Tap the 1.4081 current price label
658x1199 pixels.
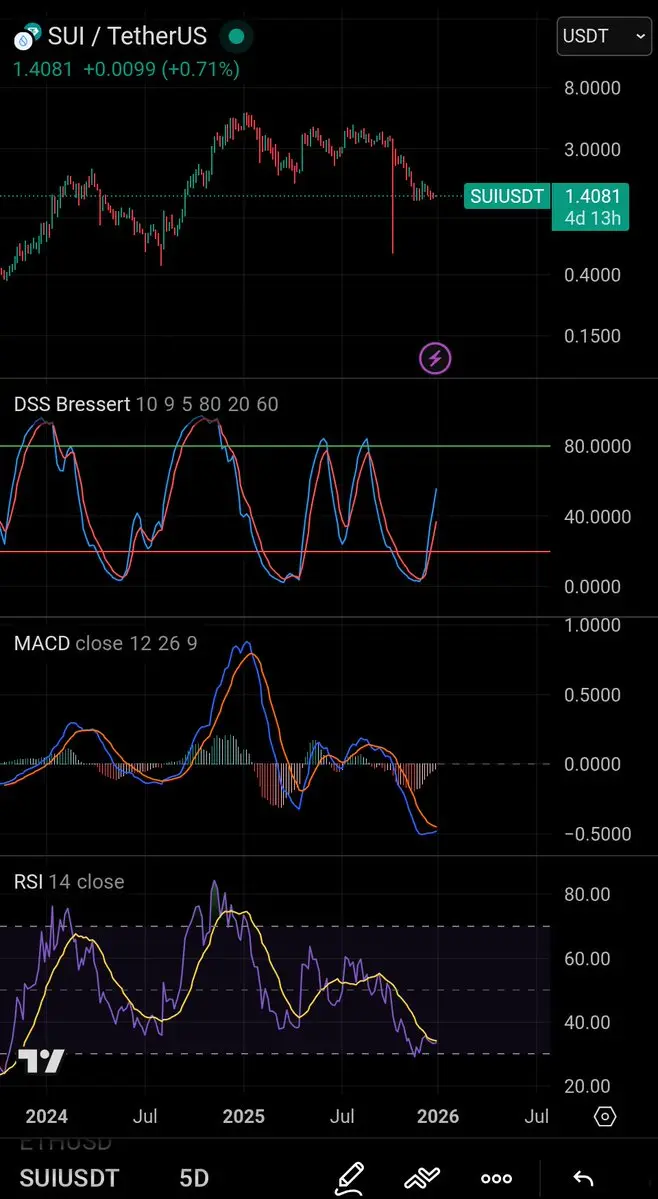pos(592,197)
